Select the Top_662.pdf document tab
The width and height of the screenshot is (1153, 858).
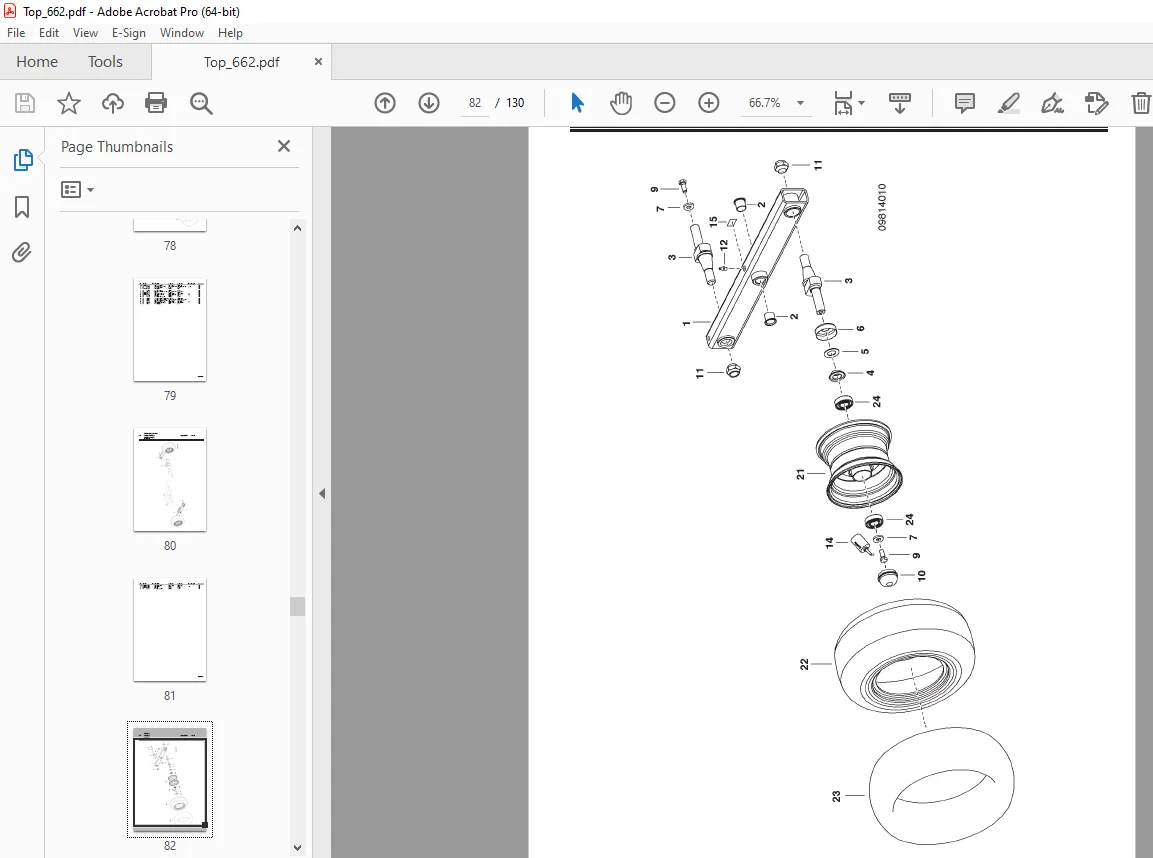tap(241, 62)
